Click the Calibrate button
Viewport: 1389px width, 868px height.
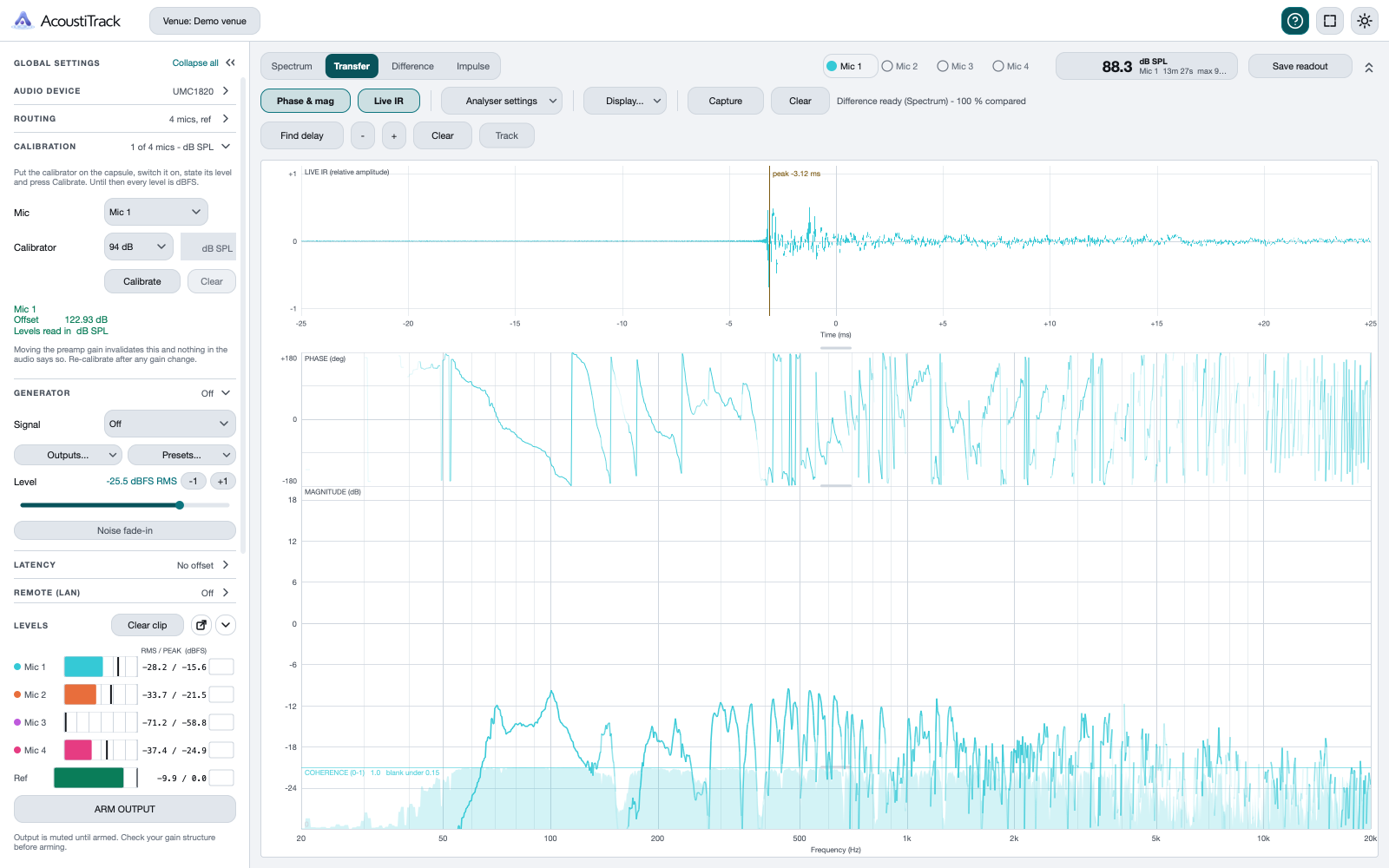[142, 281]
